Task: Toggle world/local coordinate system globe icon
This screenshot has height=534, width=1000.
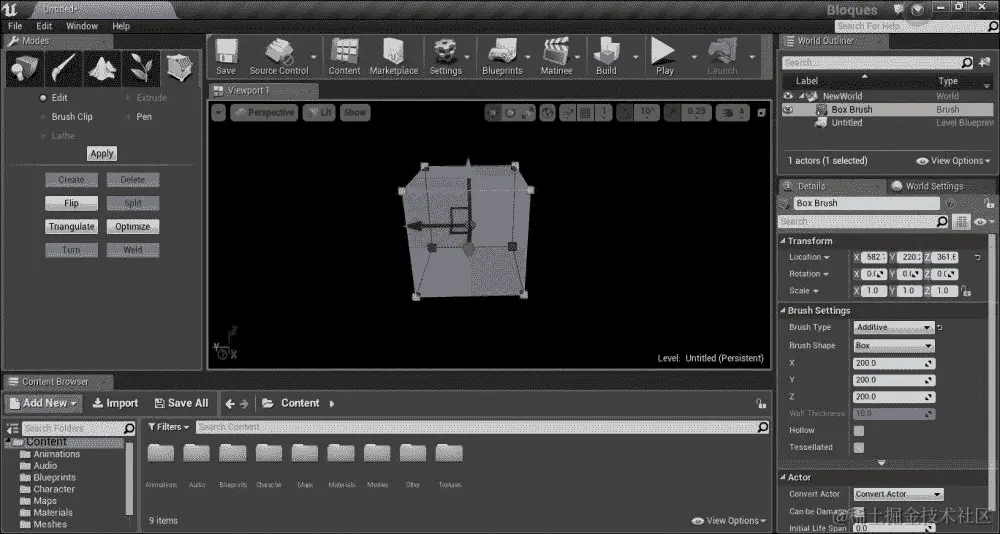Action: [x=548, y=113]
